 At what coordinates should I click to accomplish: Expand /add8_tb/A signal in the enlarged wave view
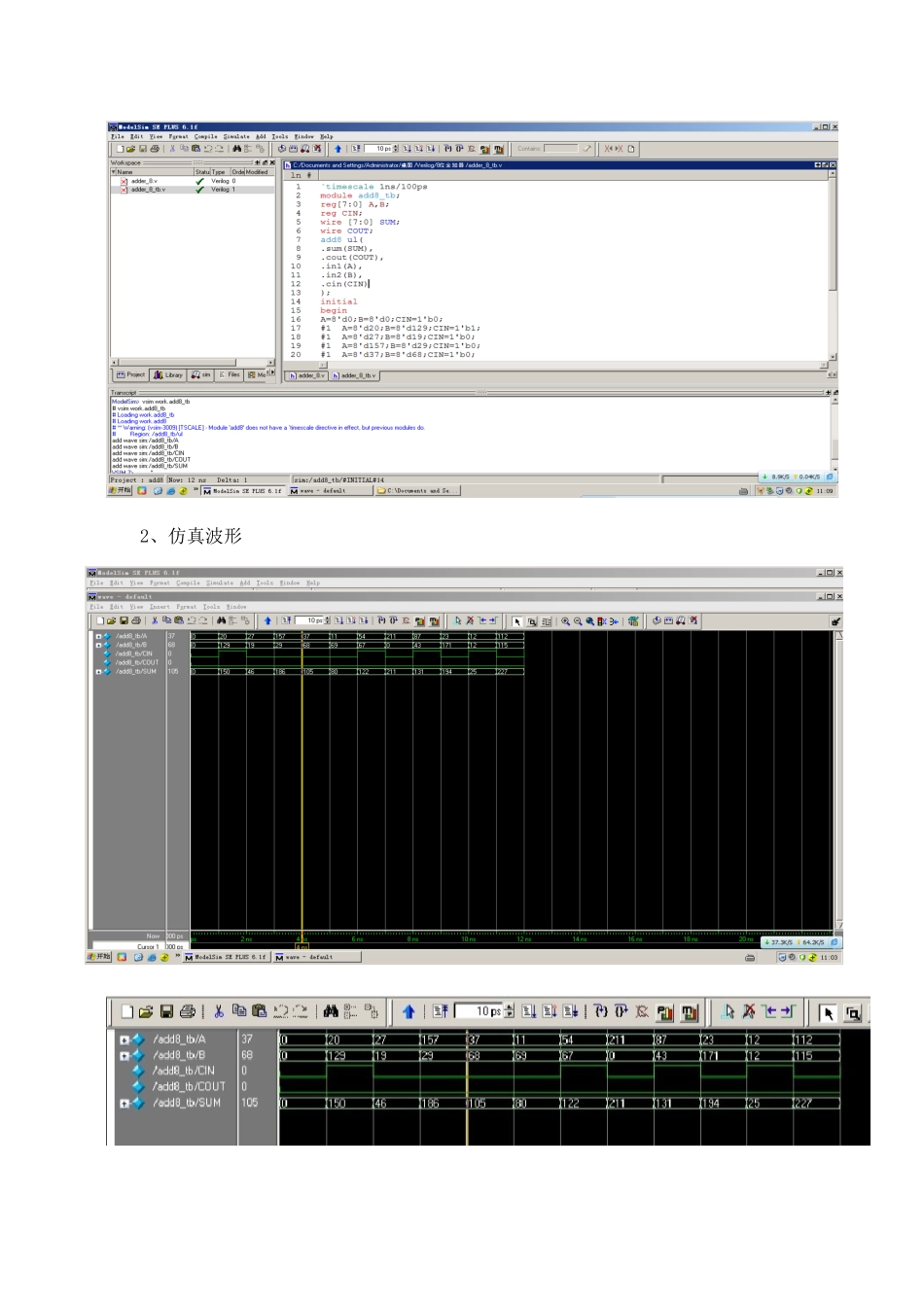(x=124, y=1040)
